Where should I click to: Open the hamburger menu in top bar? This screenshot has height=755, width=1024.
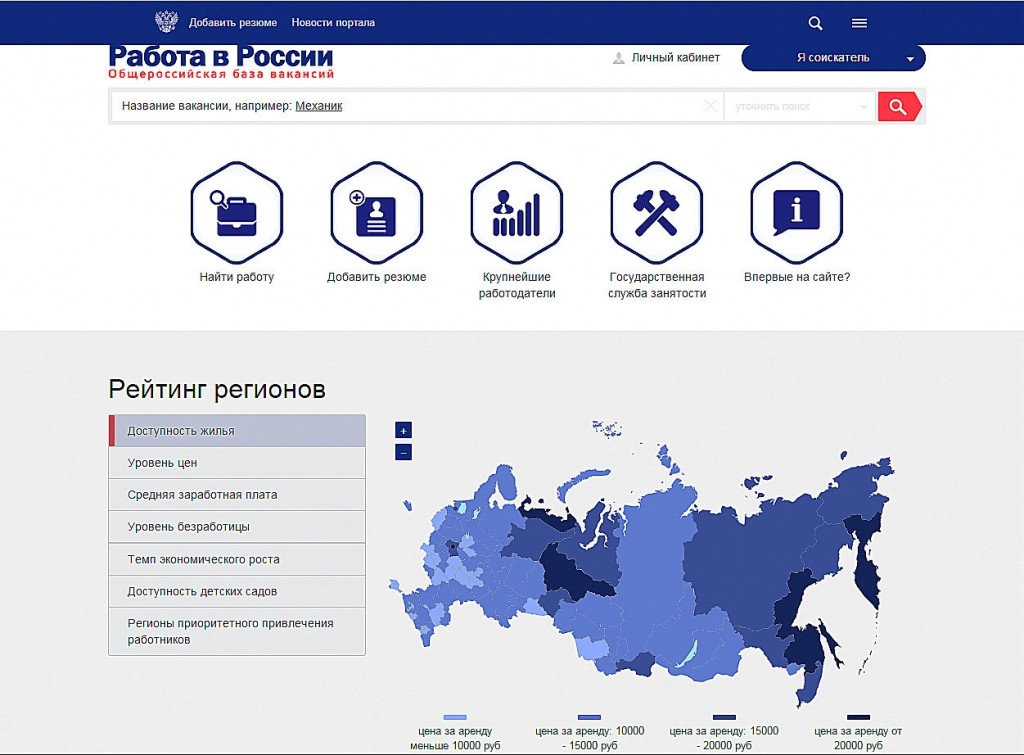859,23
